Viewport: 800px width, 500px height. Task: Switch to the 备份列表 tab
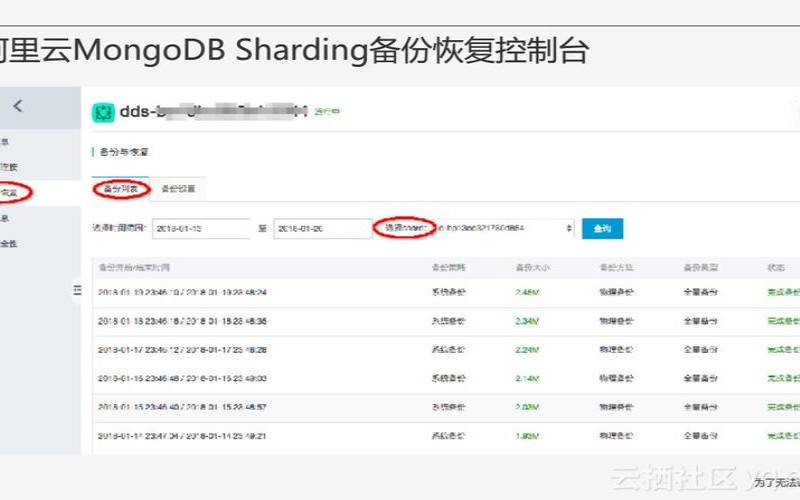[120, 189]
